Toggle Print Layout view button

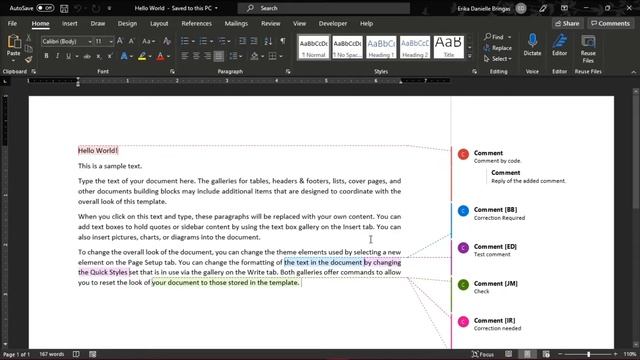[x=527, y=354]
